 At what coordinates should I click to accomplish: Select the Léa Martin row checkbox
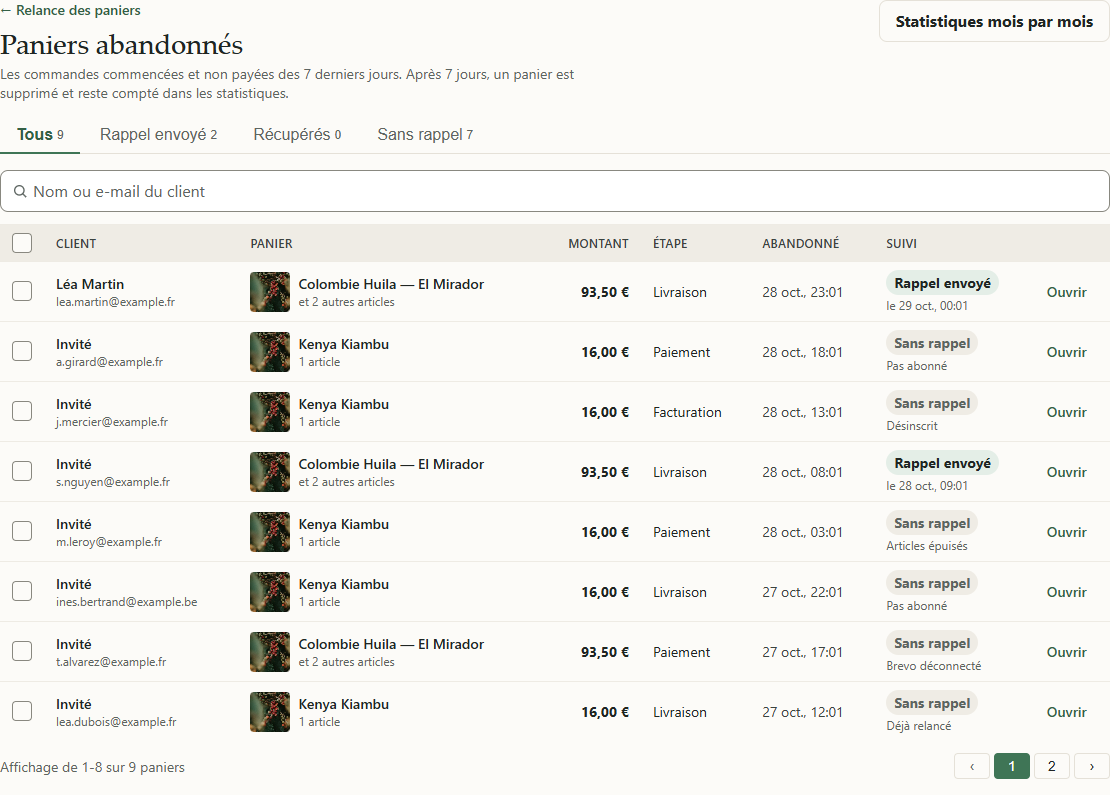[22, 292]
